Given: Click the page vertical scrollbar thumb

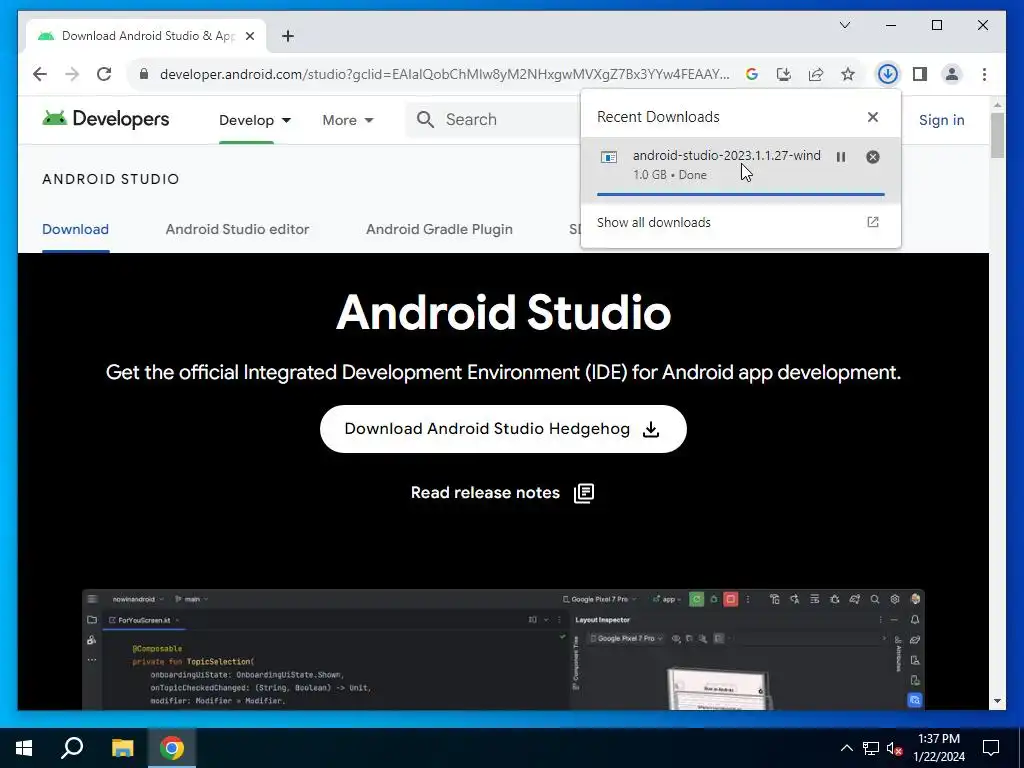Looking at the screenshot, I should [x=997, y=135].
